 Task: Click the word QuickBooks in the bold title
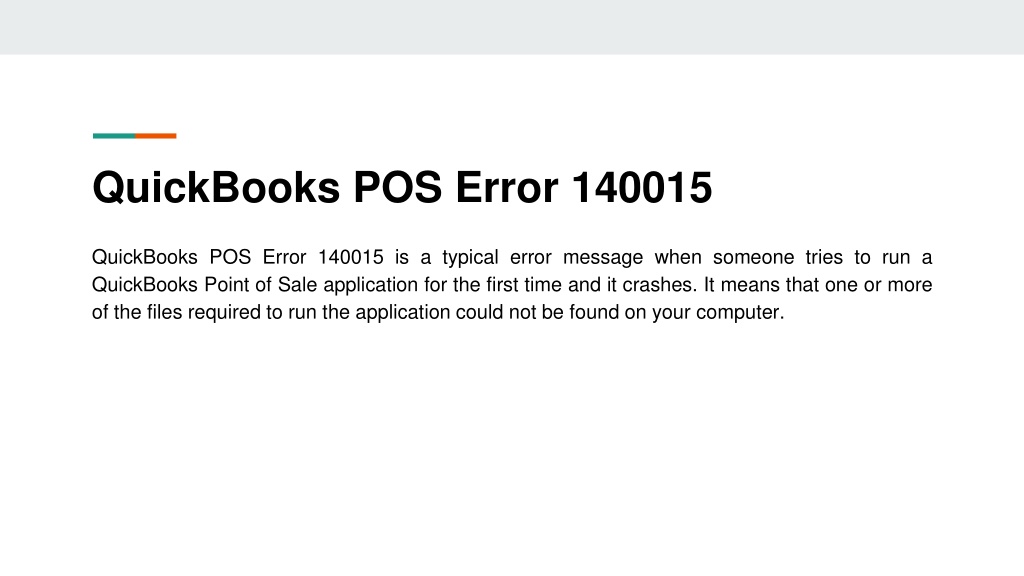click(x=216, y=188)
